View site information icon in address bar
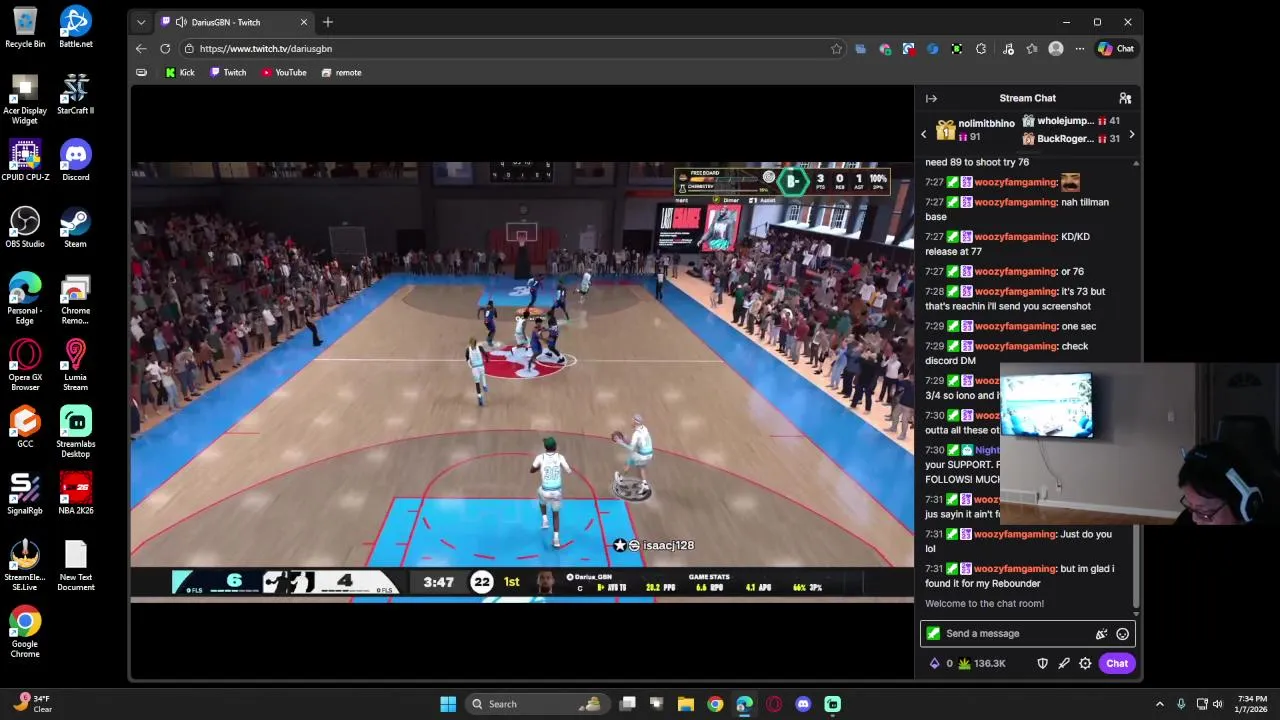The height and width of the screenshot is (720, 1280). [x=189, y=48]
